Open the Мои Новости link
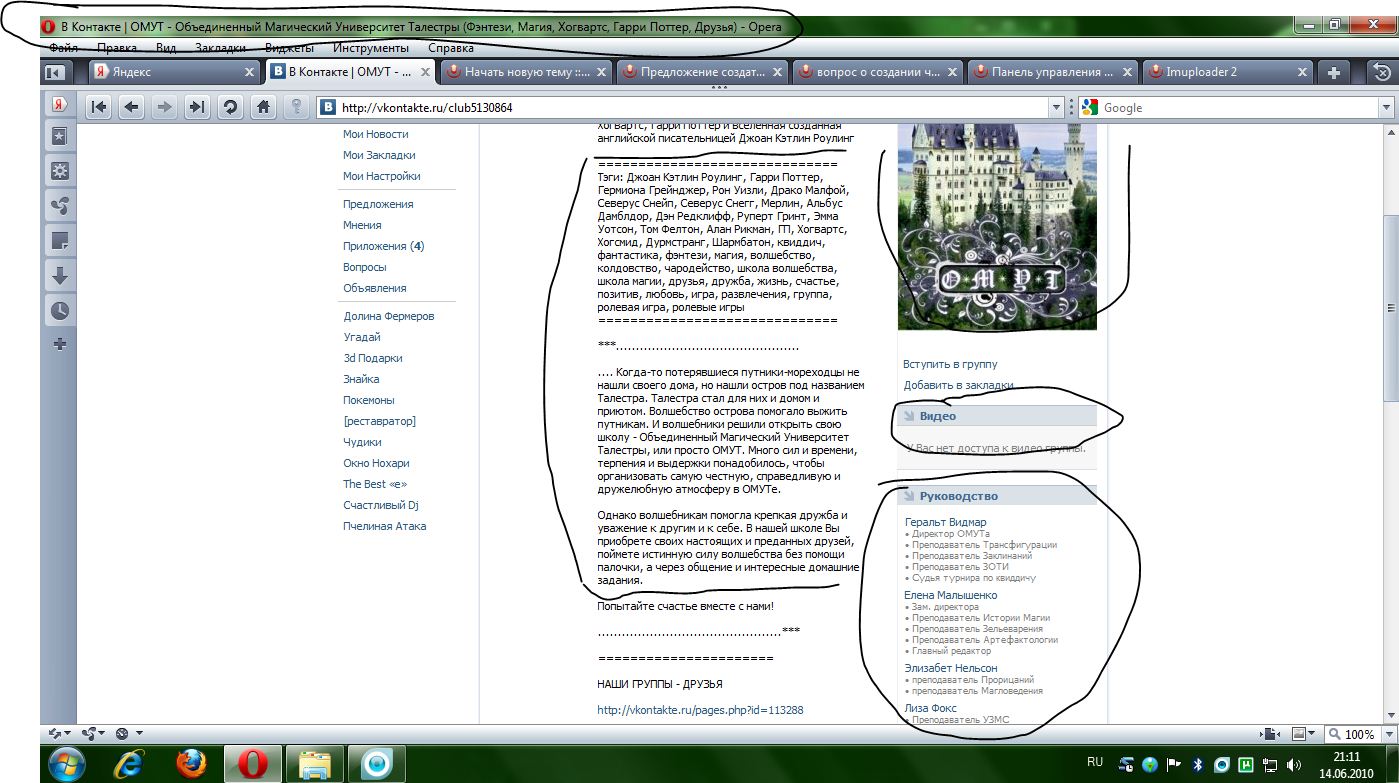This screenshot has height=783, width=1399. 376,134
